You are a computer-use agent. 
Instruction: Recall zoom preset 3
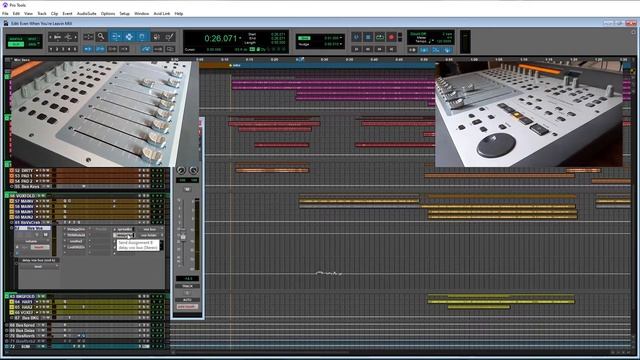point(63,49)
